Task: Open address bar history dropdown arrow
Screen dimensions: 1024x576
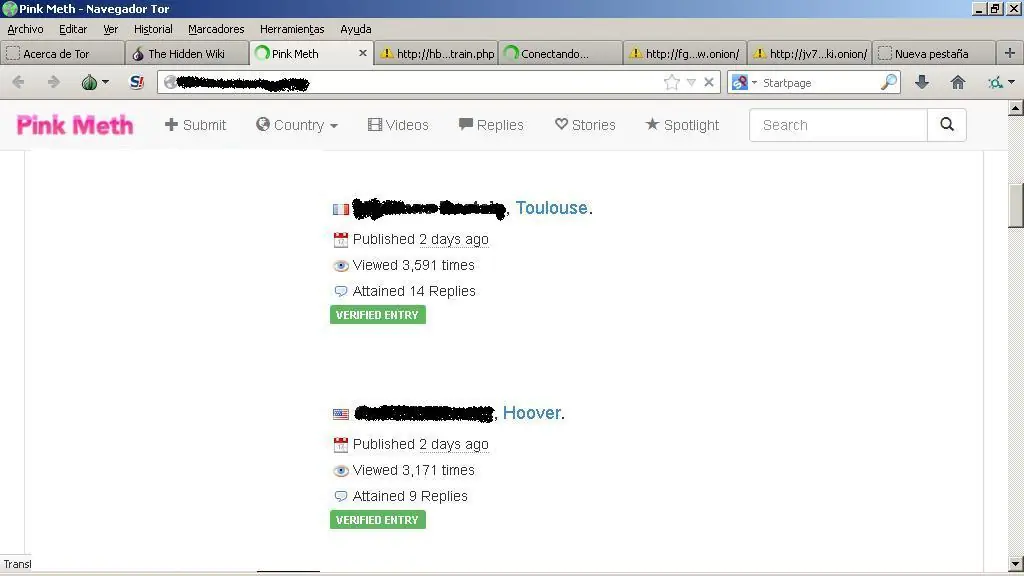Action: [x=691, y=82]
